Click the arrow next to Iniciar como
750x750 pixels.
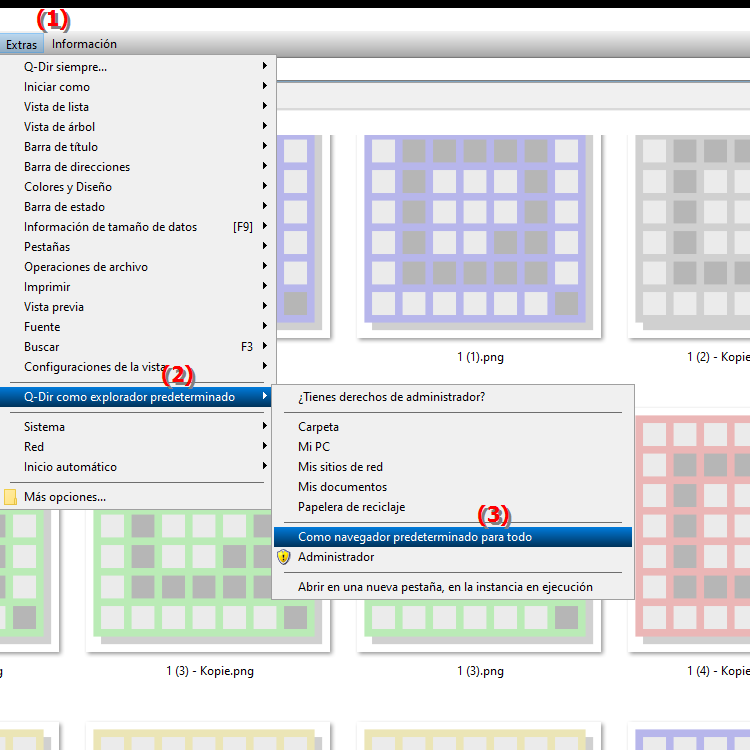(x=265, y=86)
